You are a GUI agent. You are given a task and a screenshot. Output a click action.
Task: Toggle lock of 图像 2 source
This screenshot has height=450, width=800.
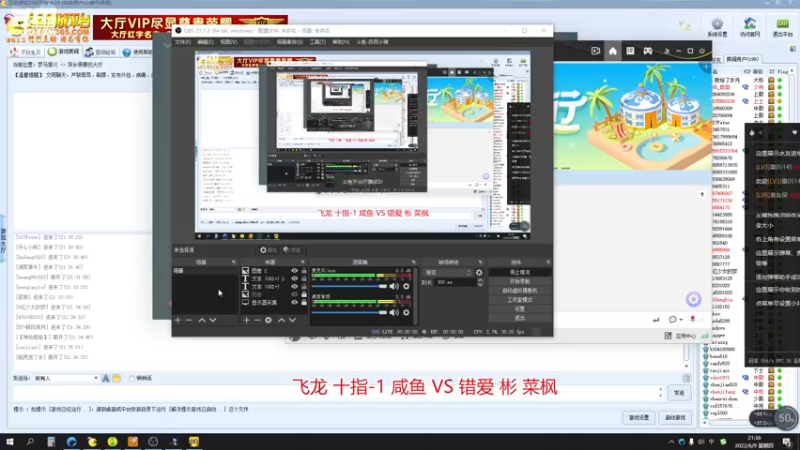point(304,271)
